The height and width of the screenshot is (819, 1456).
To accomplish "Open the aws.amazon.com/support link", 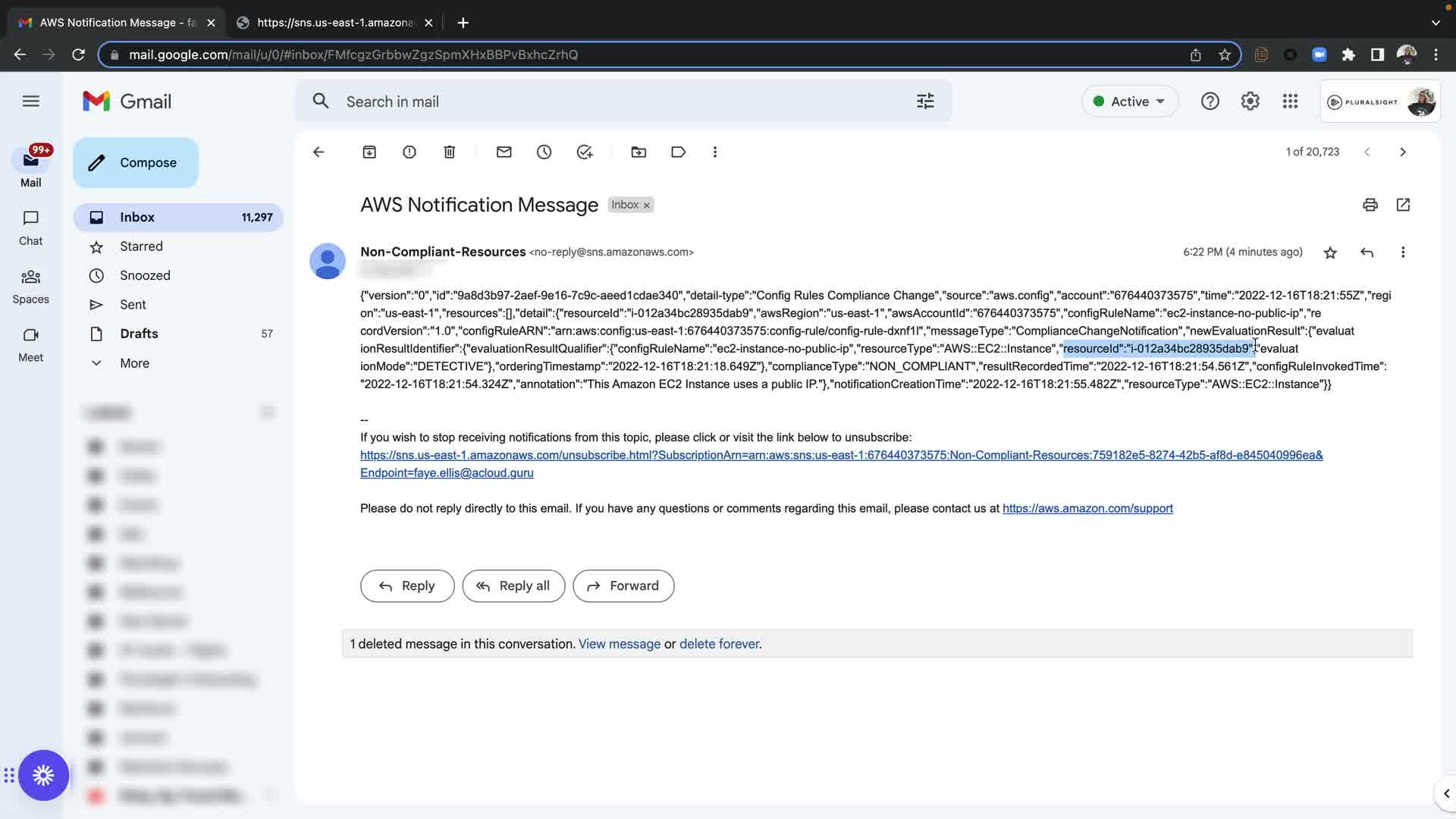I will click(1087, 509).
